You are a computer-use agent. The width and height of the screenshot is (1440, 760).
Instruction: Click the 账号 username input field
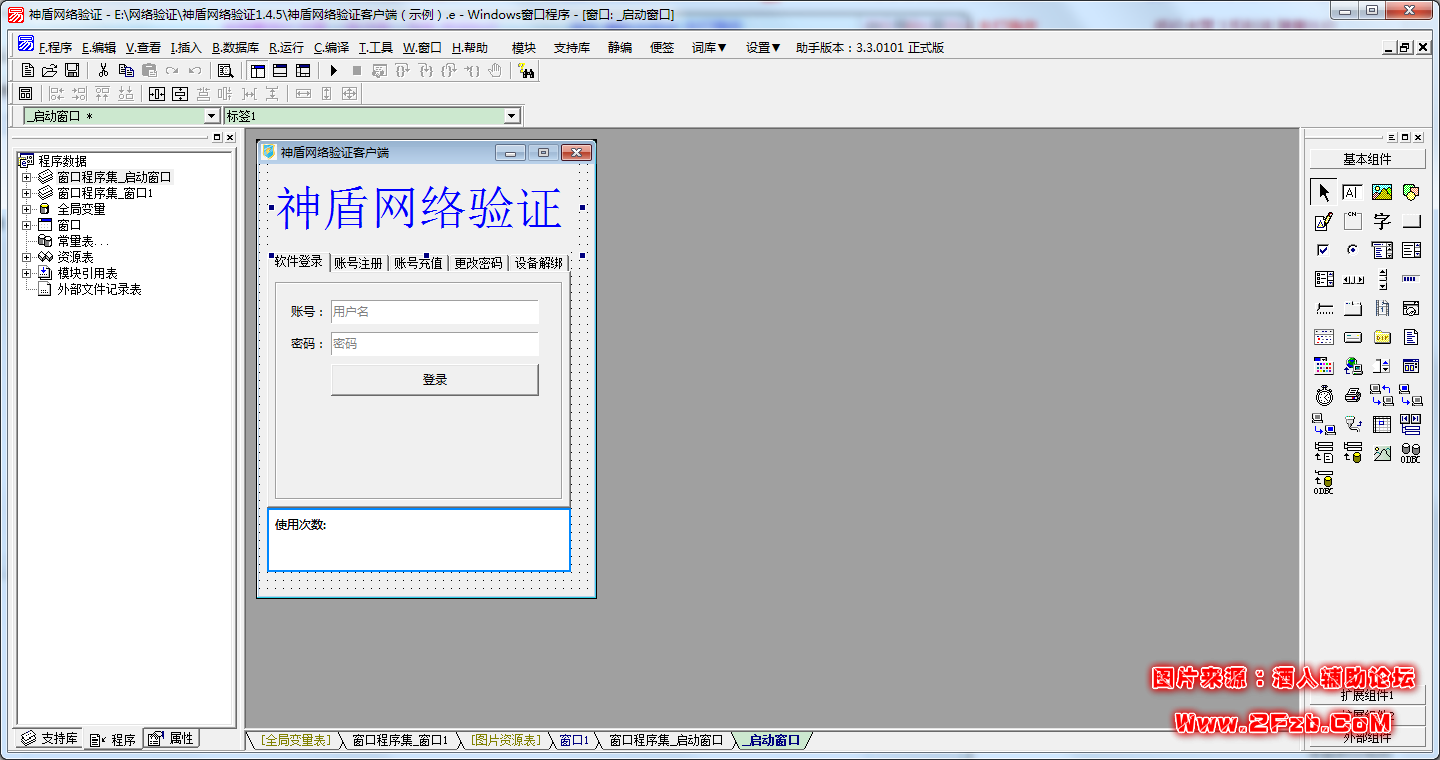[434, 312]
